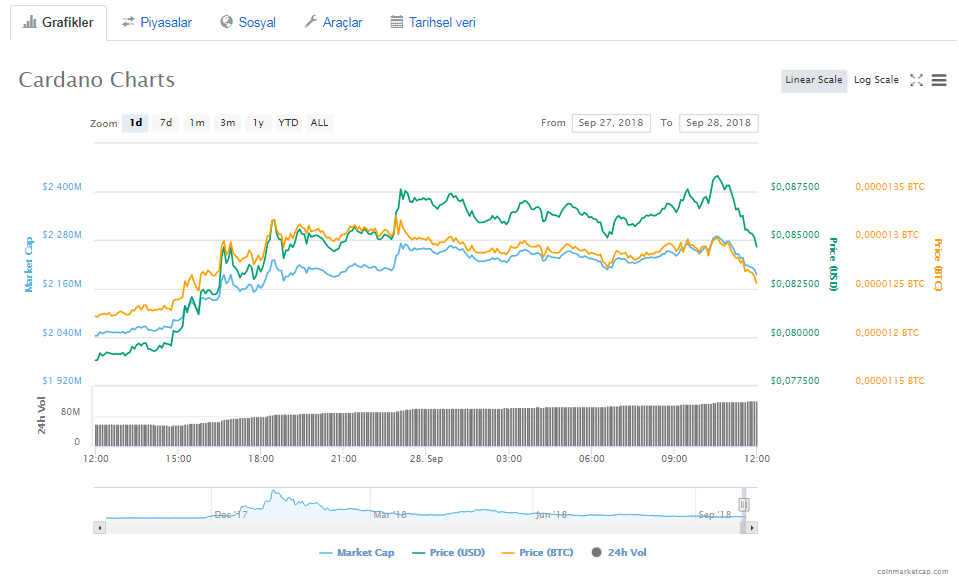Toggle 24h Vol series in legend
The height and width of the screenshot is (588, 959).
coord(619,553)
